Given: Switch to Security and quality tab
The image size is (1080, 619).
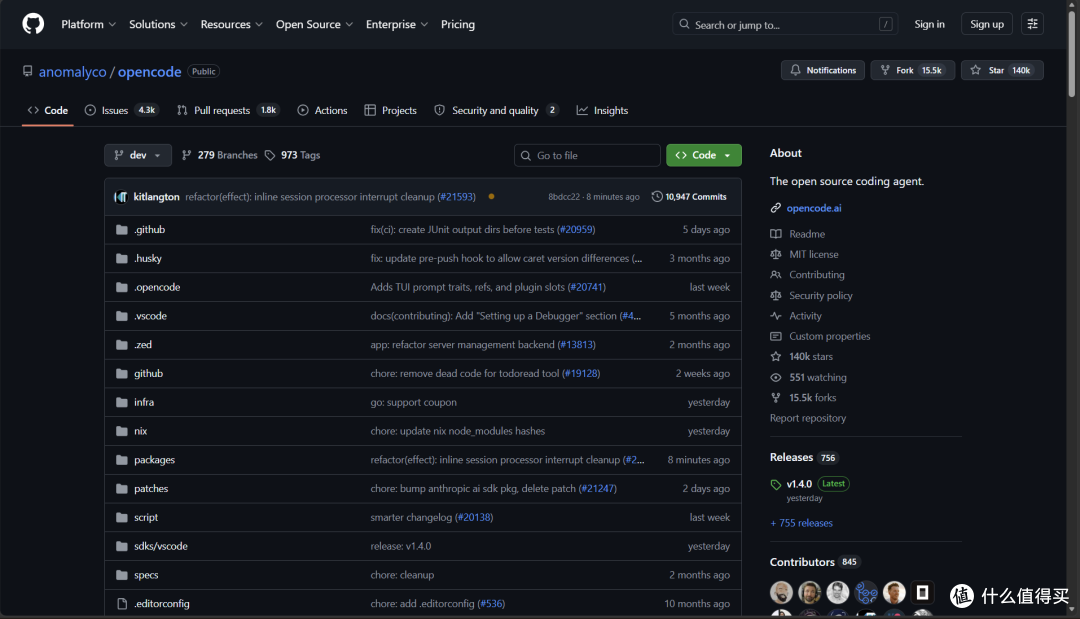Looking at the screenshot, I should pyautogui.click(x=496, y=110).
